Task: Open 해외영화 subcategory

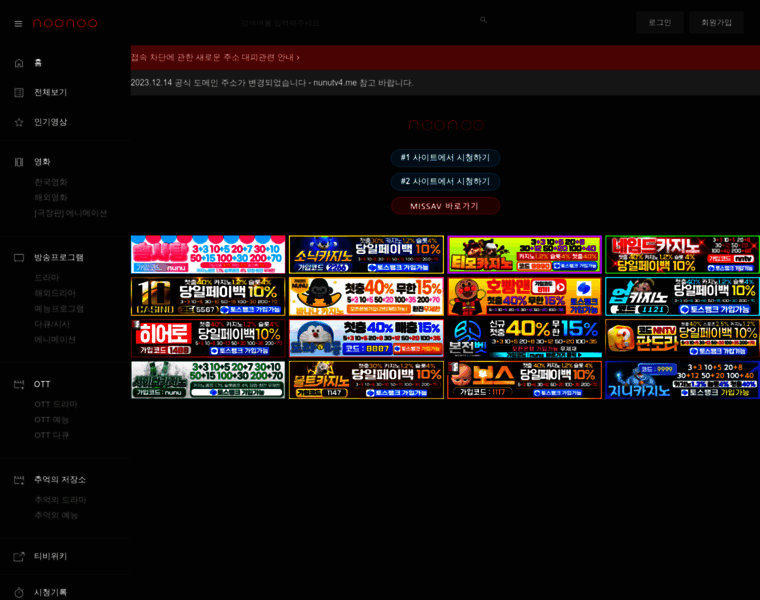Action: (x=51, y=198)
